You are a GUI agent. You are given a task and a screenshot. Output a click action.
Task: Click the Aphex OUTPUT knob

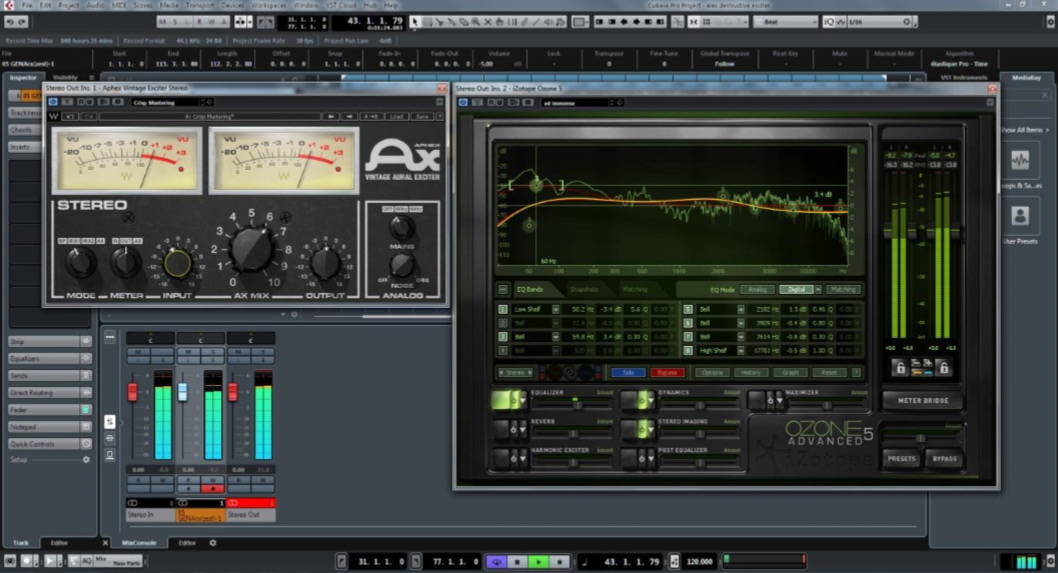[326, 263]
